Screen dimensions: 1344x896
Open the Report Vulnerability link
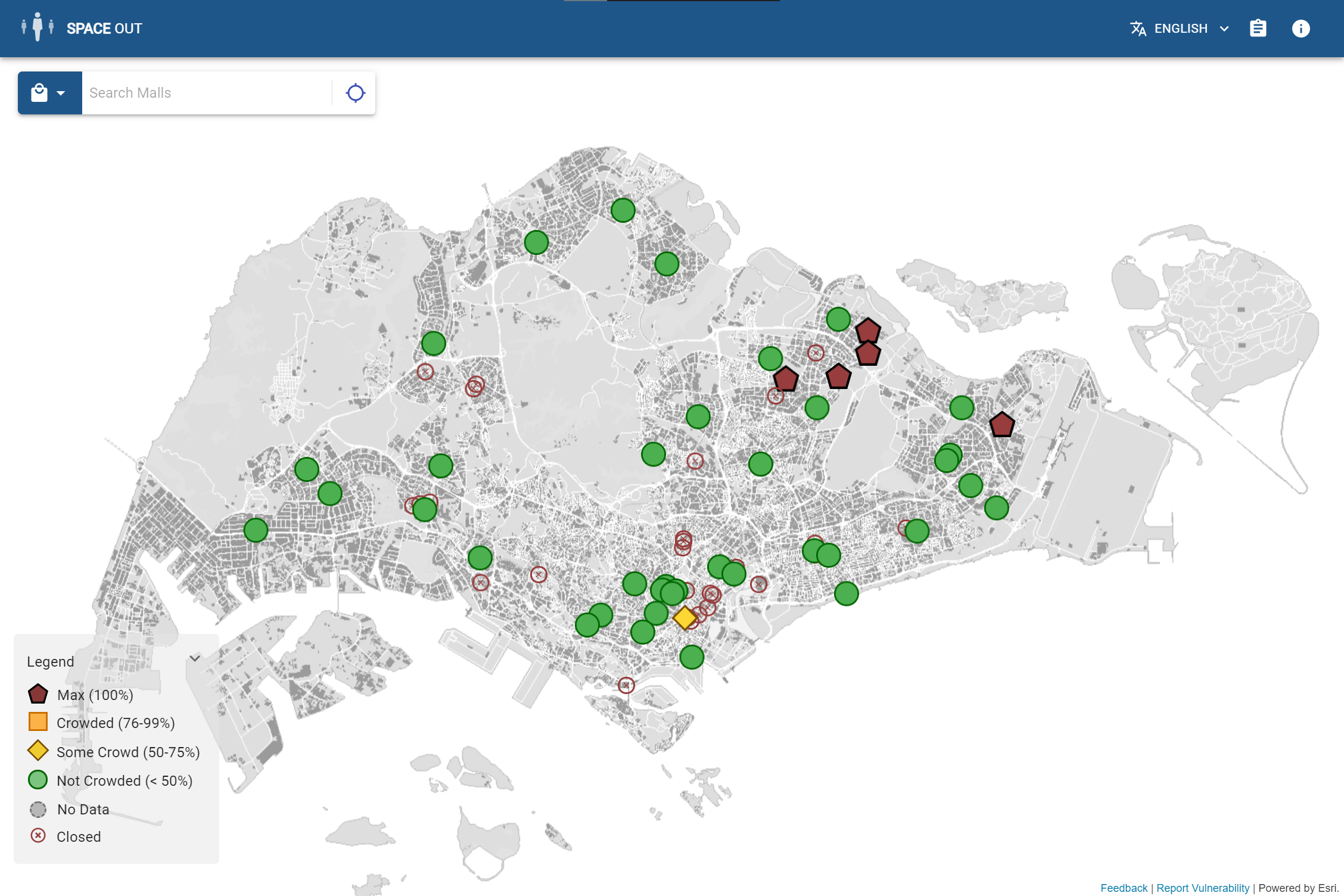(1202, 888)
